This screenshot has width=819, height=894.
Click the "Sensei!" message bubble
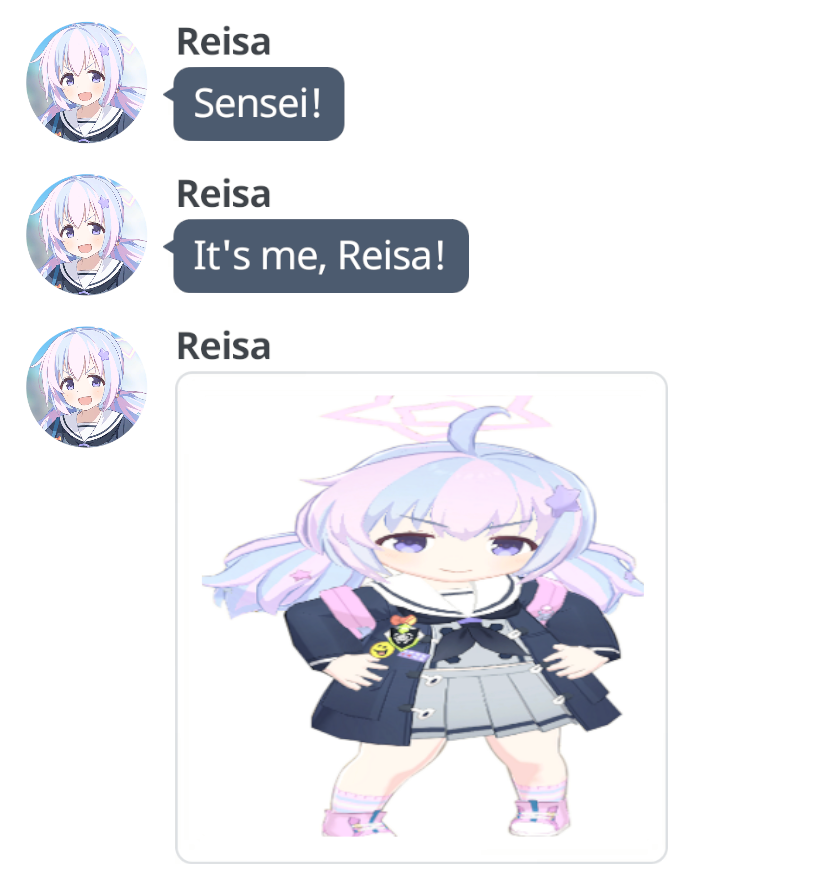(258, 104)
